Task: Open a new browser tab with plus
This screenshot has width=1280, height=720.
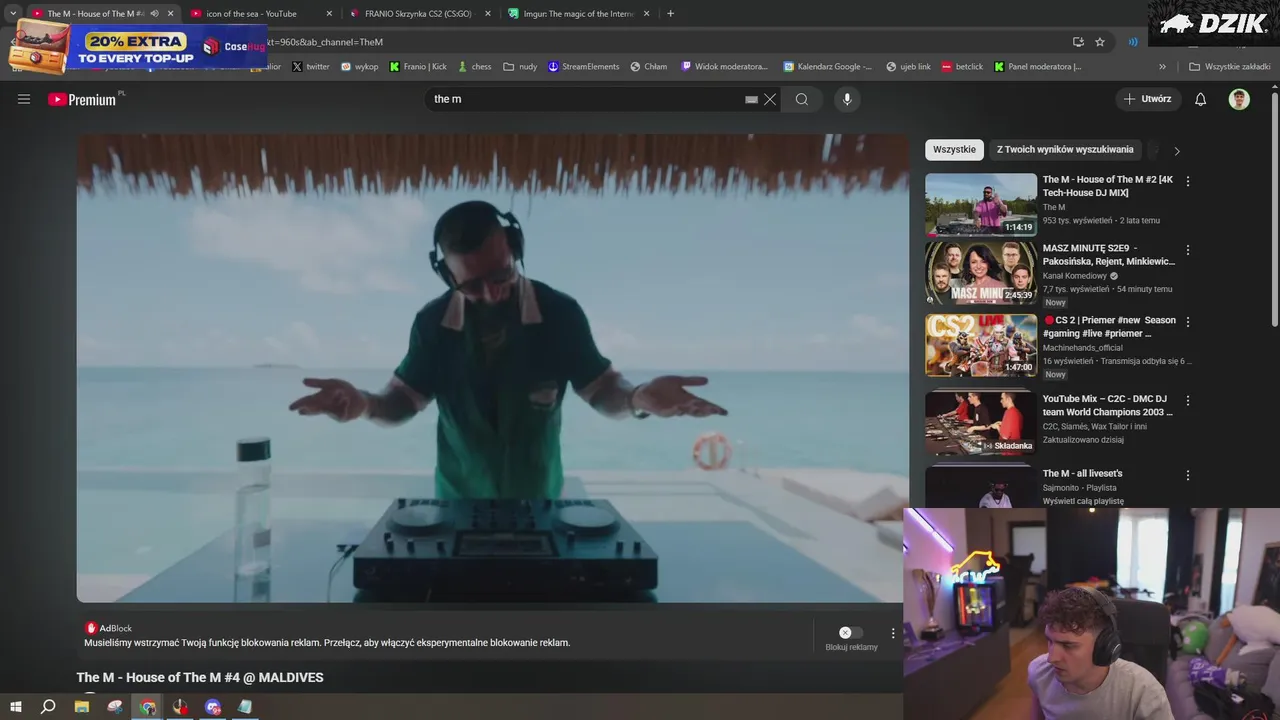Action: coord(670,14)
